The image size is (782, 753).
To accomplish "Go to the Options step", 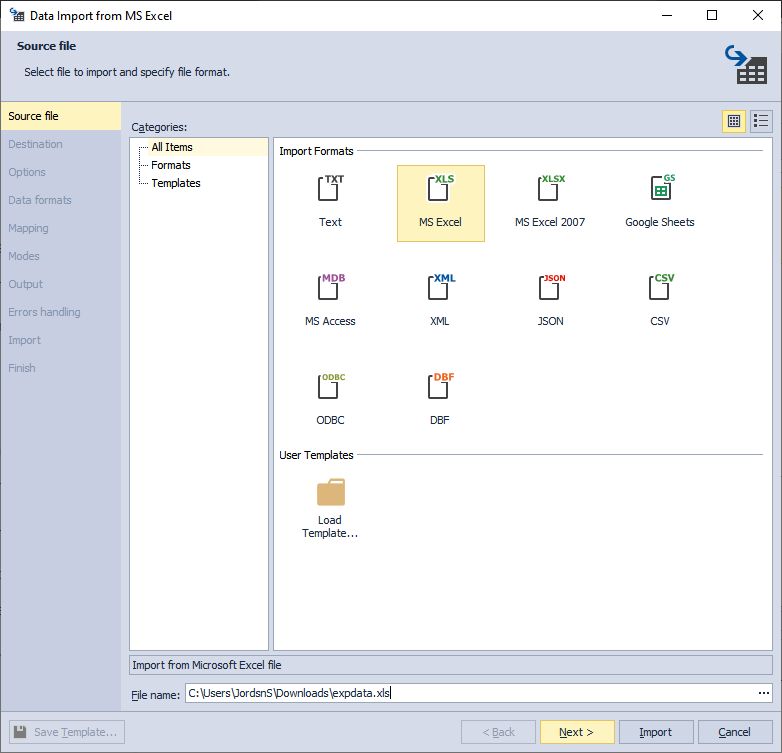I will pyautogui.click(x=61, y=172).
